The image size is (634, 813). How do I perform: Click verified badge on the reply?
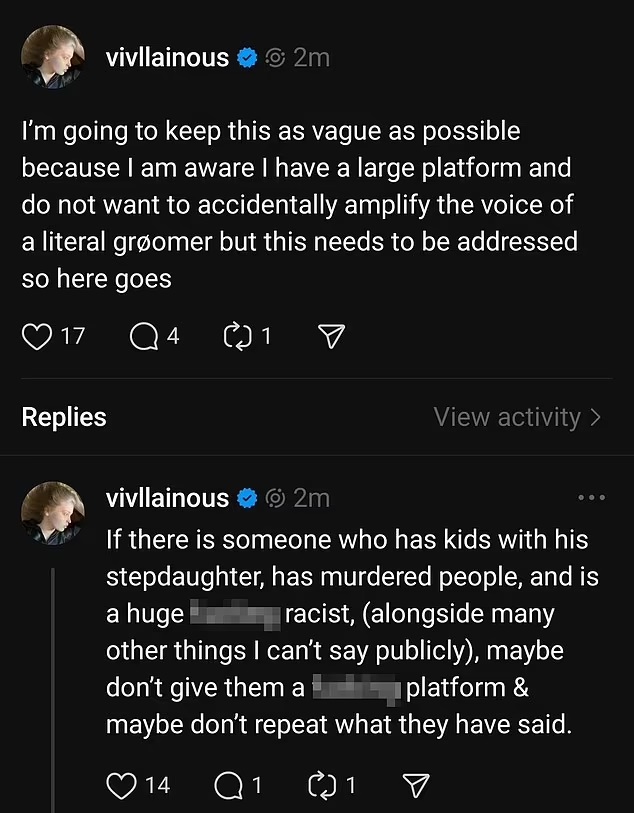tap(247, 497)
